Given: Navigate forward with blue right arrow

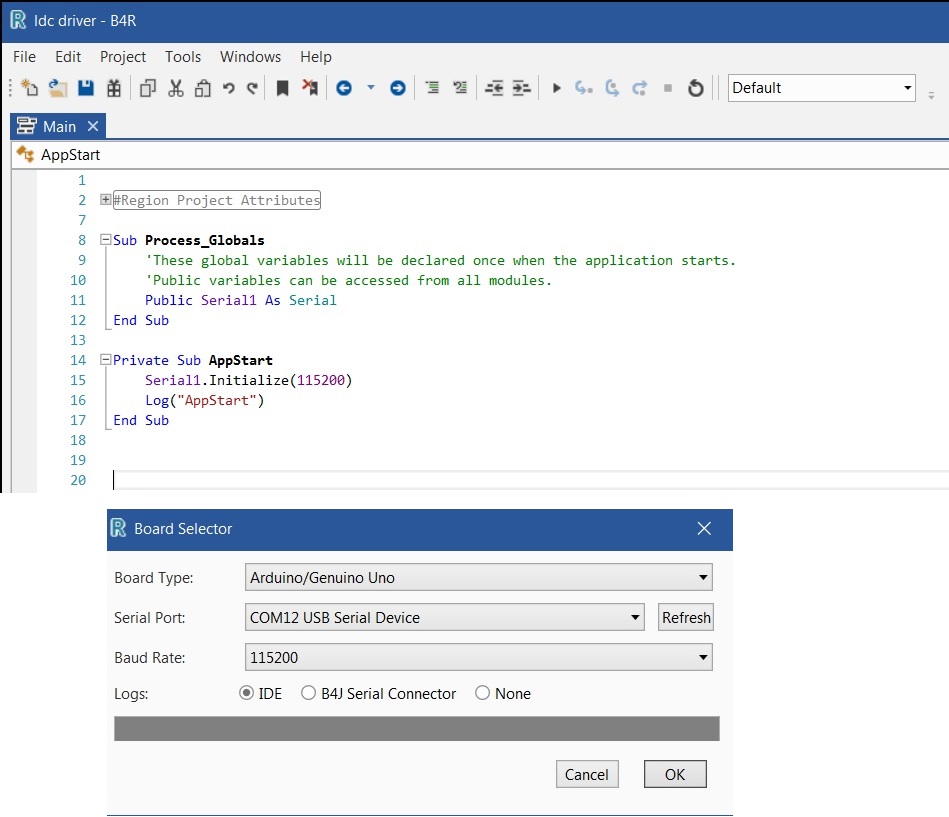Looking at the screenshot, I should pyautogui.click(x=397, y=88).
